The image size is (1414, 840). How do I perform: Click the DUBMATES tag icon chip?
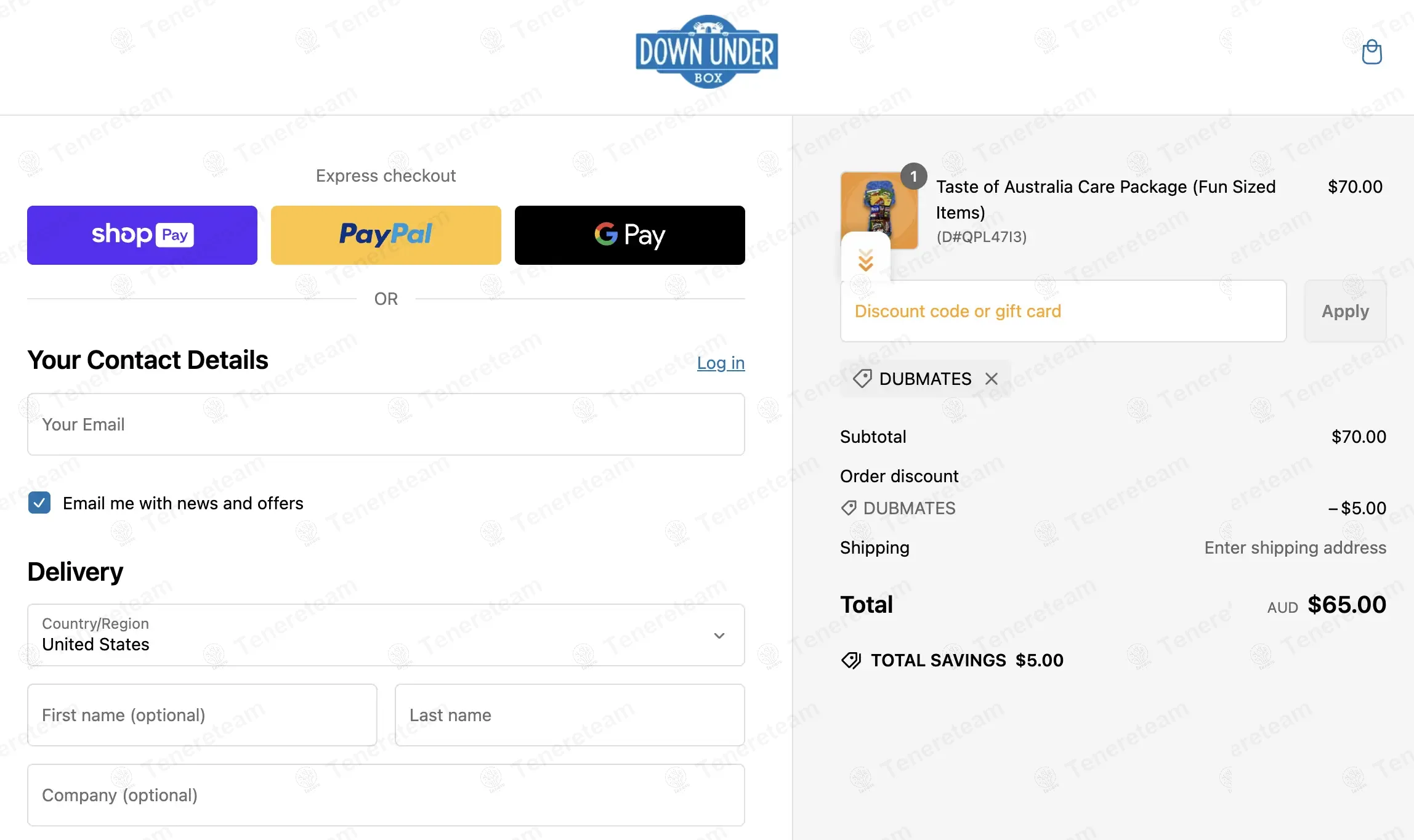click(862, 379)
